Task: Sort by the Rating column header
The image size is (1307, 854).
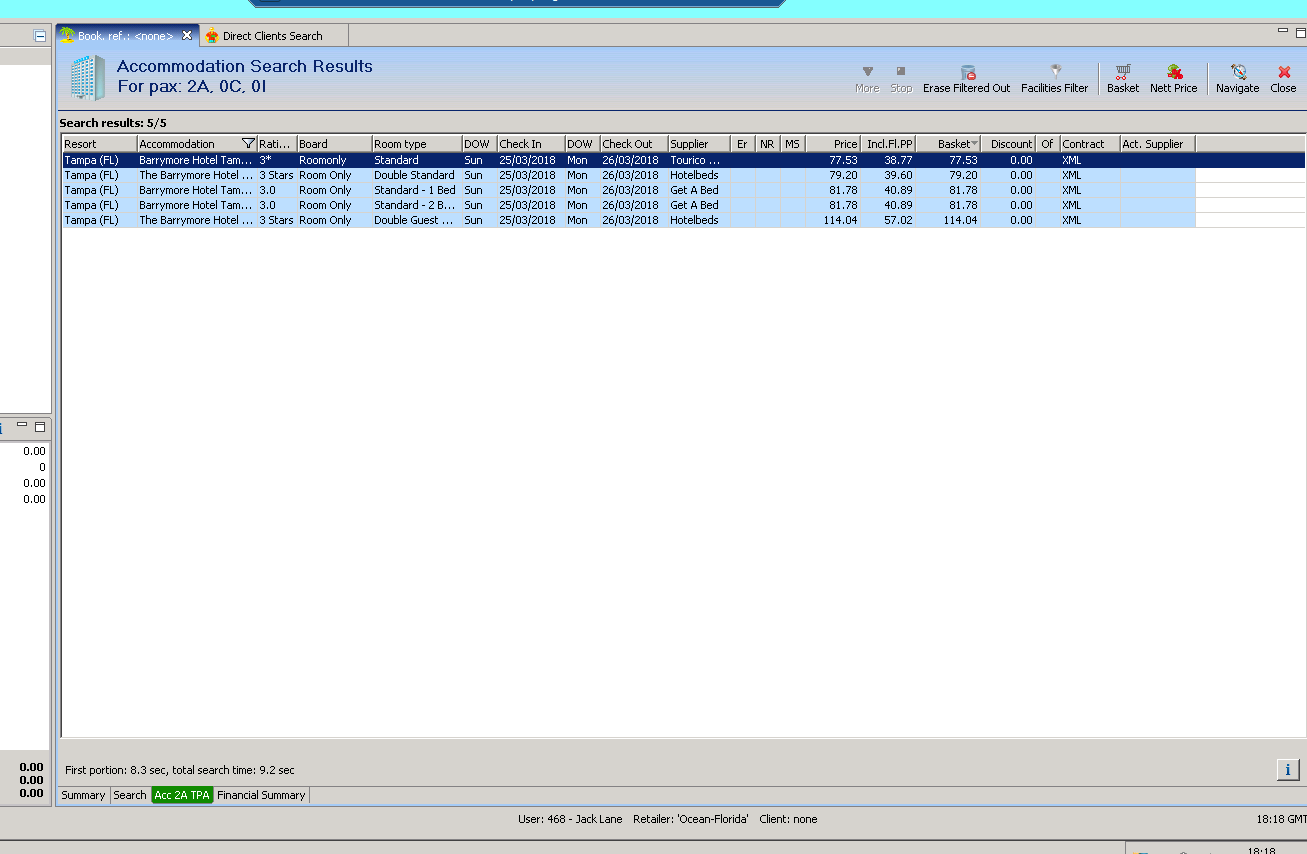Action: pos(277,144)
